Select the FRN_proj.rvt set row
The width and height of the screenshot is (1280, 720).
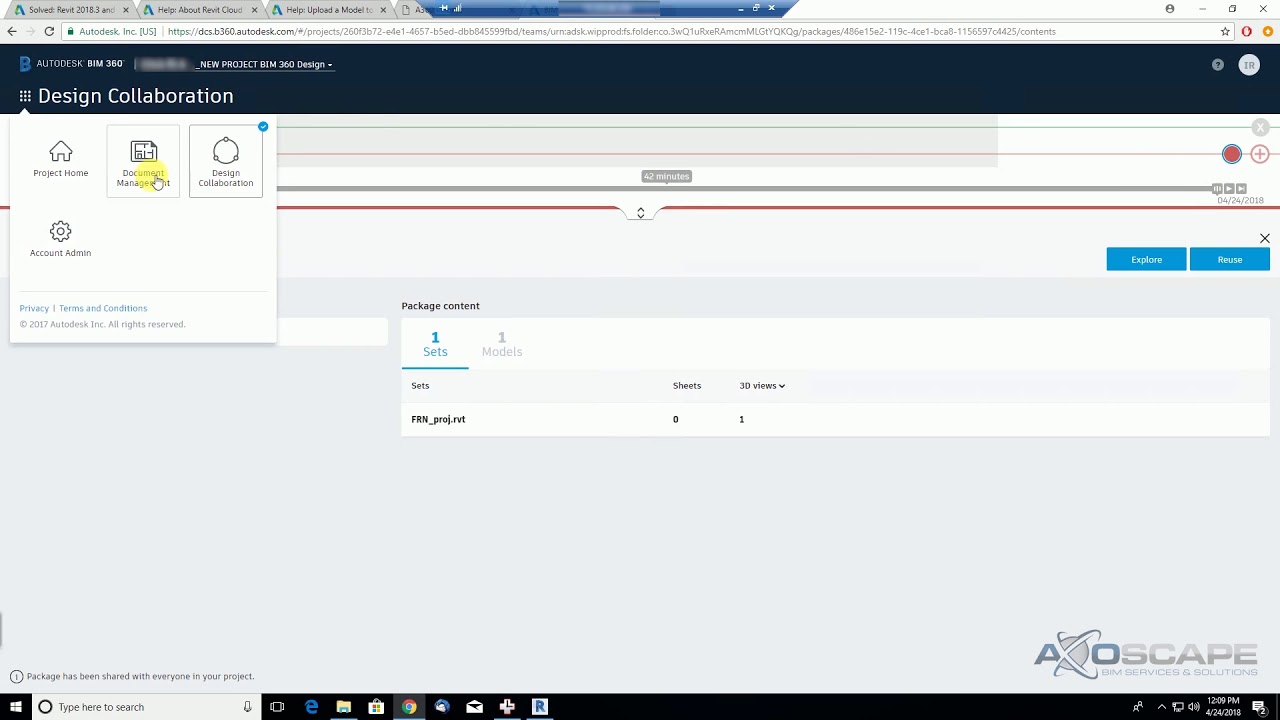835,419
